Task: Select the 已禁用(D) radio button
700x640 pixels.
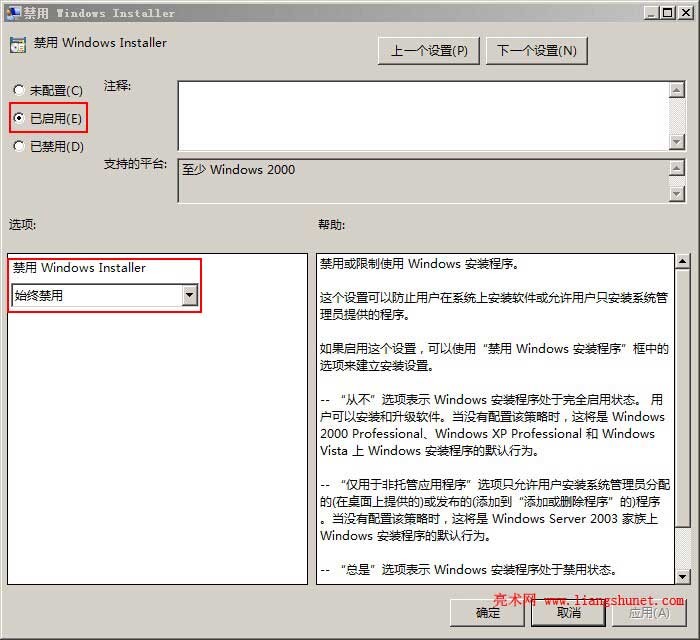Action: click(18, 146)
